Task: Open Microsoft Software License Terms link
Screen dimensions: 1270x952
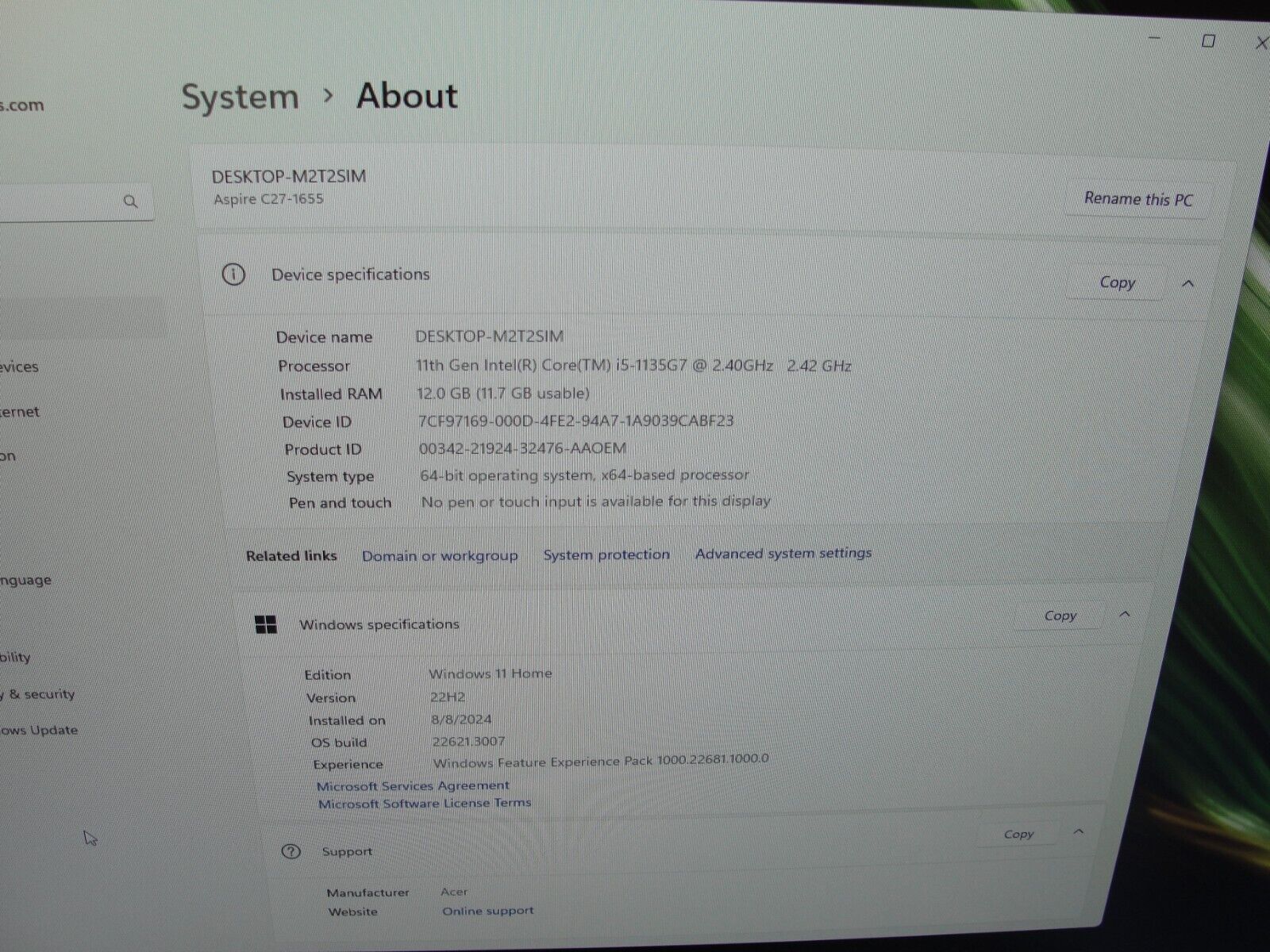Action: [425, 804]
